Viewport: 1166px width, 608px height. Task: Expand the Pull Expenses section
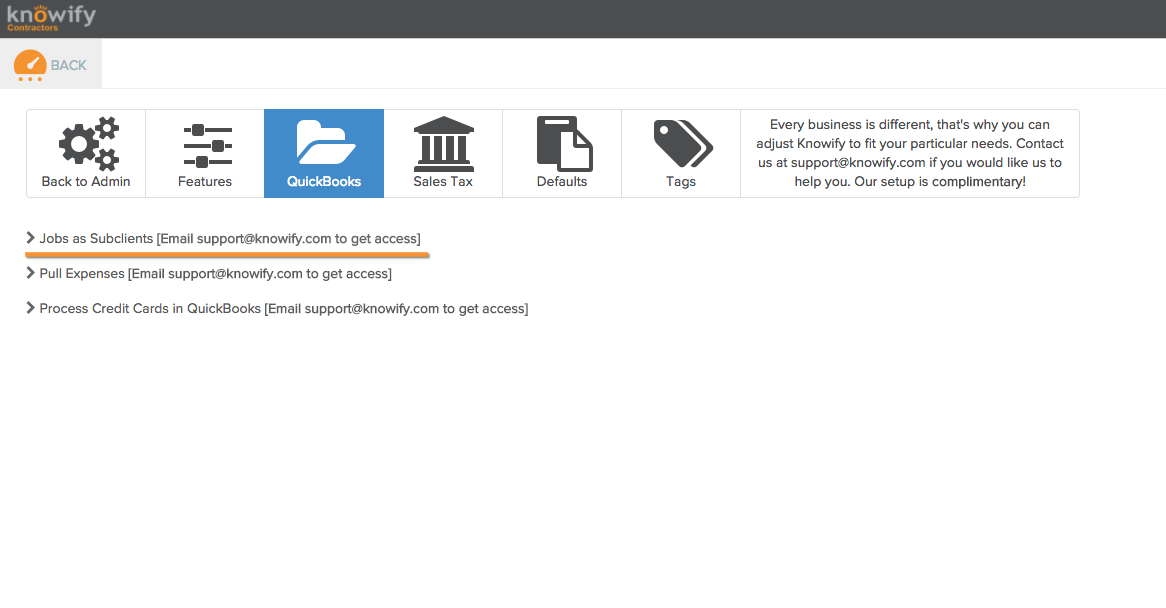[x=209, y=274]
